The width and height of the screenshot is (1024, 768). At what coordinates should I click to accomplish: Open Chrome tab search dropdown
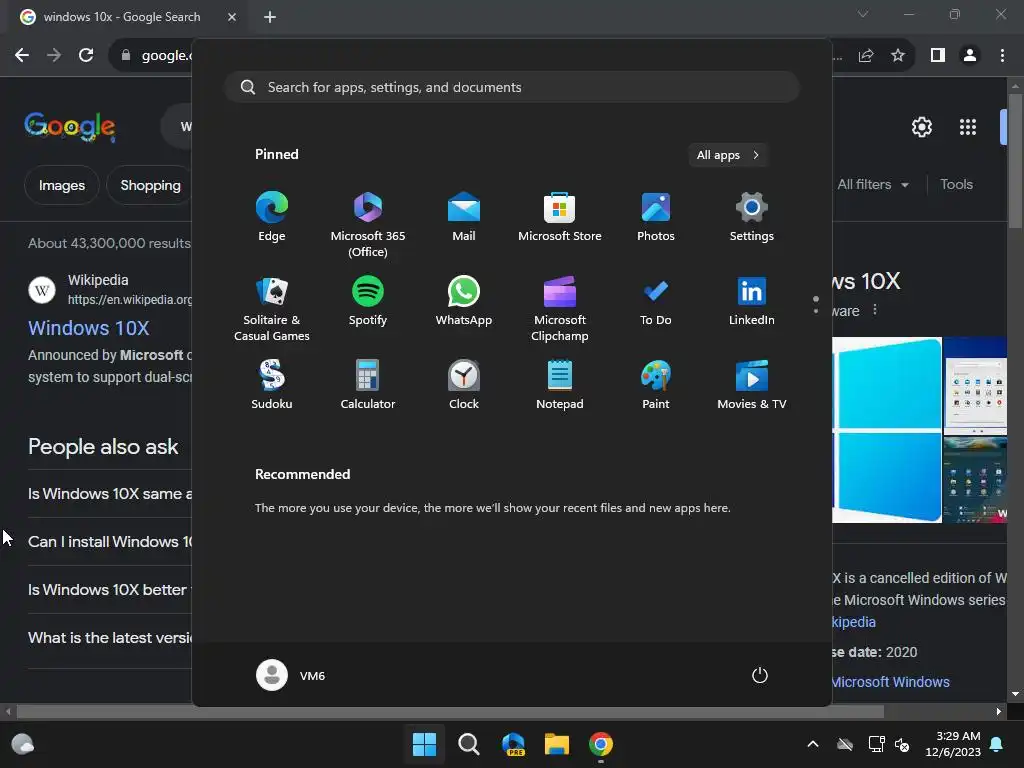coord(863,14)
